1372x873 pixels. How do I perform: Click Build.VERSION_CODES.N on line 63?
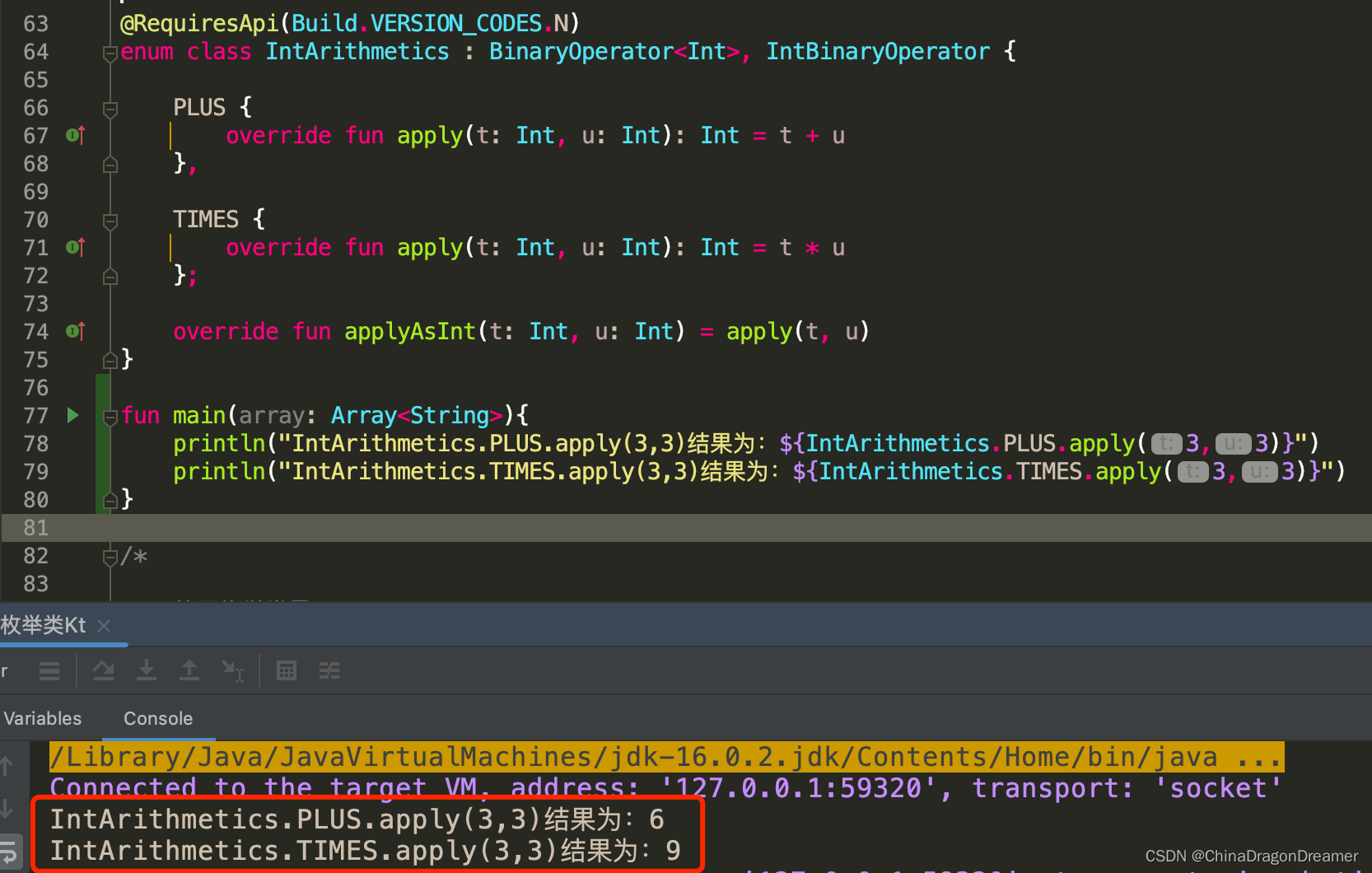click(x=431, y=23)
